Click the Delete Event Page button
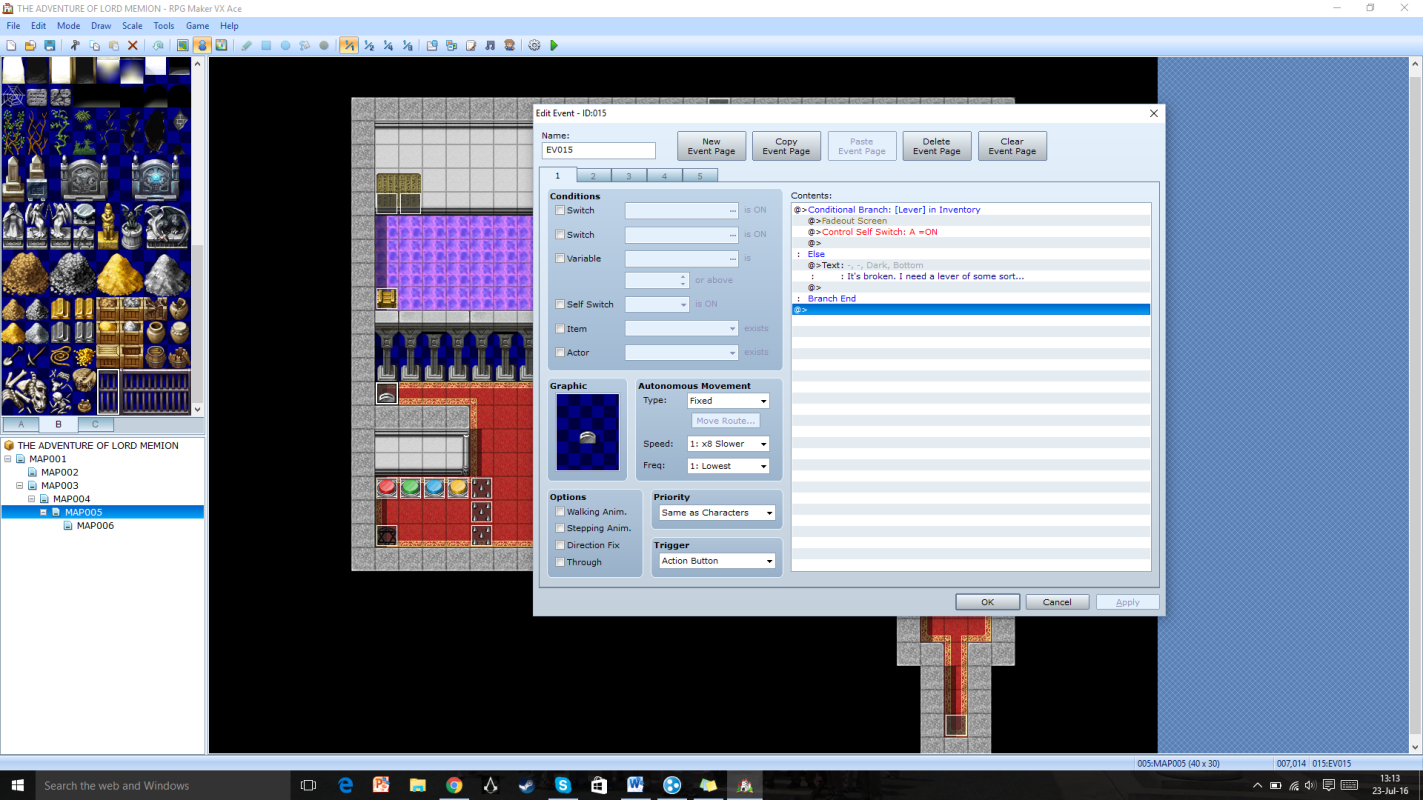 (937, 146)
